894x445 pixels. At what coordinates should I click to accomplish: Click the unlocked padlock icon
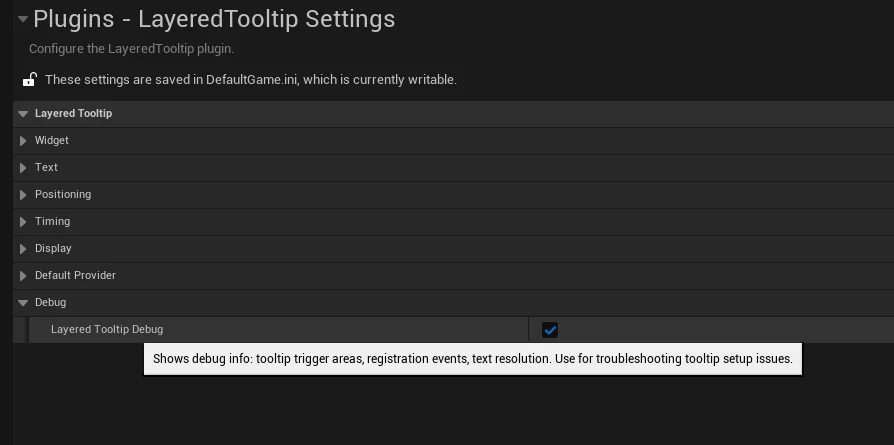tap(30, 79)
